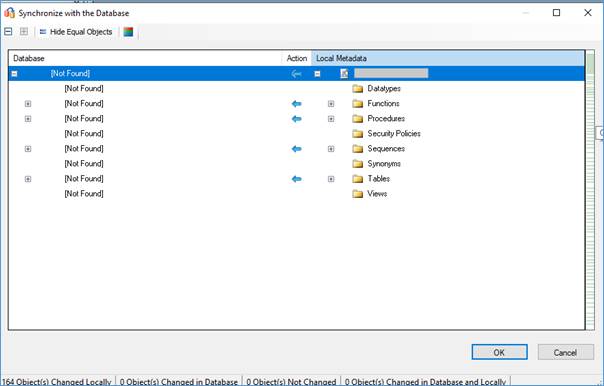This screenshot has height=386, width=604.
Task: Expand the Functions folder in Local Metadata
Action: pos(331,104)
